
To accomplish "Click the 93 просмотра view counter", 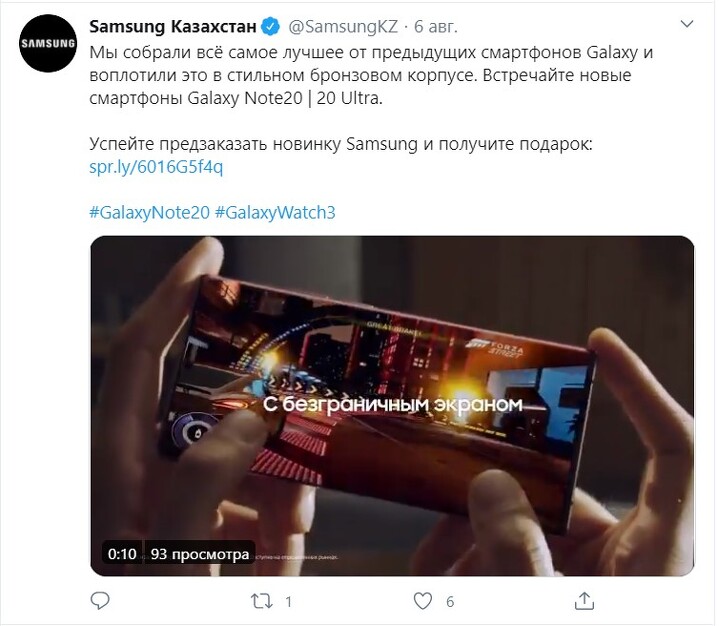I will pos(200,554).
